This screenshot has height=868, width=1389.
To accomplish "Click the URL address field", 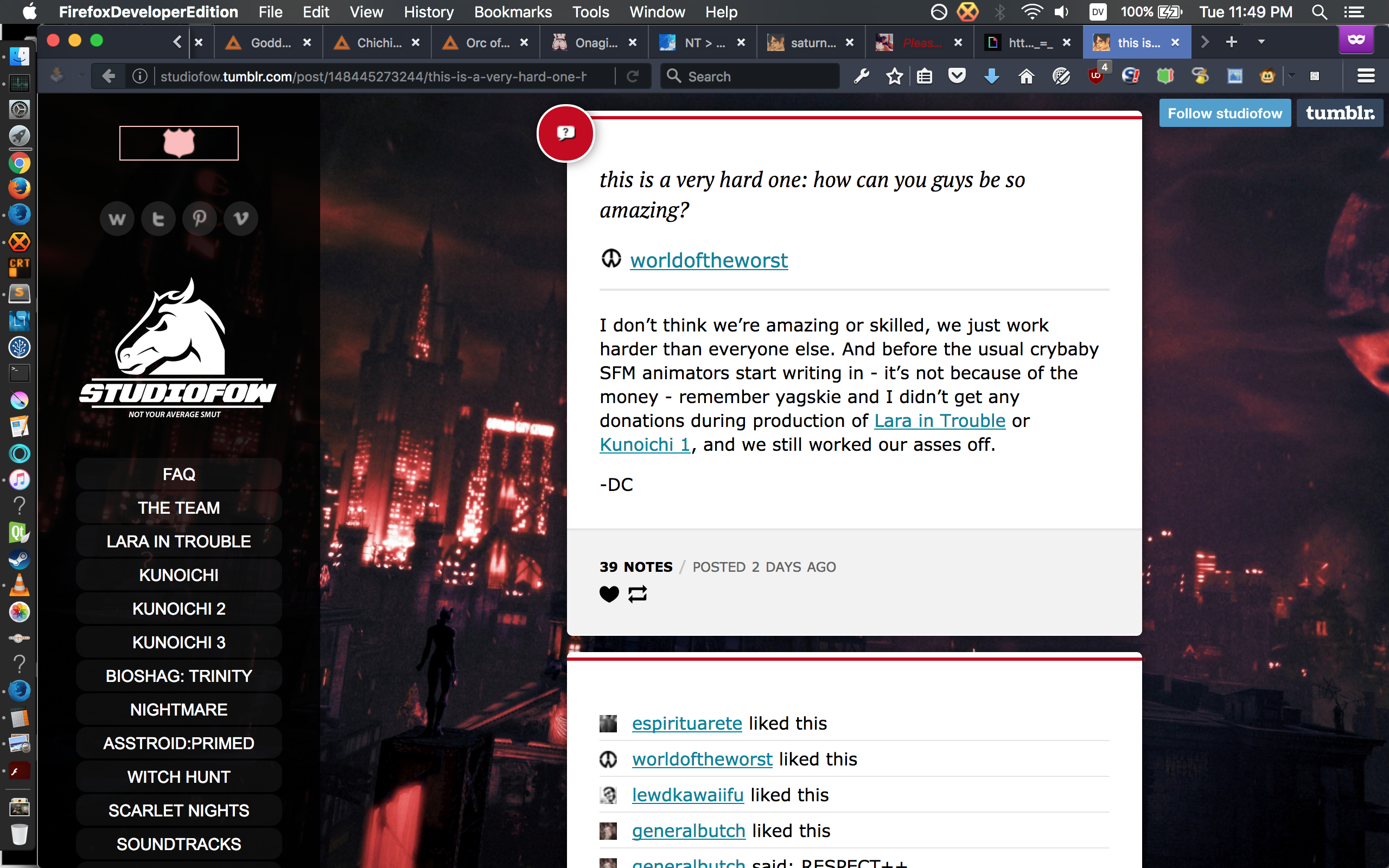I will pyautogui.click(x=373, y=76).
